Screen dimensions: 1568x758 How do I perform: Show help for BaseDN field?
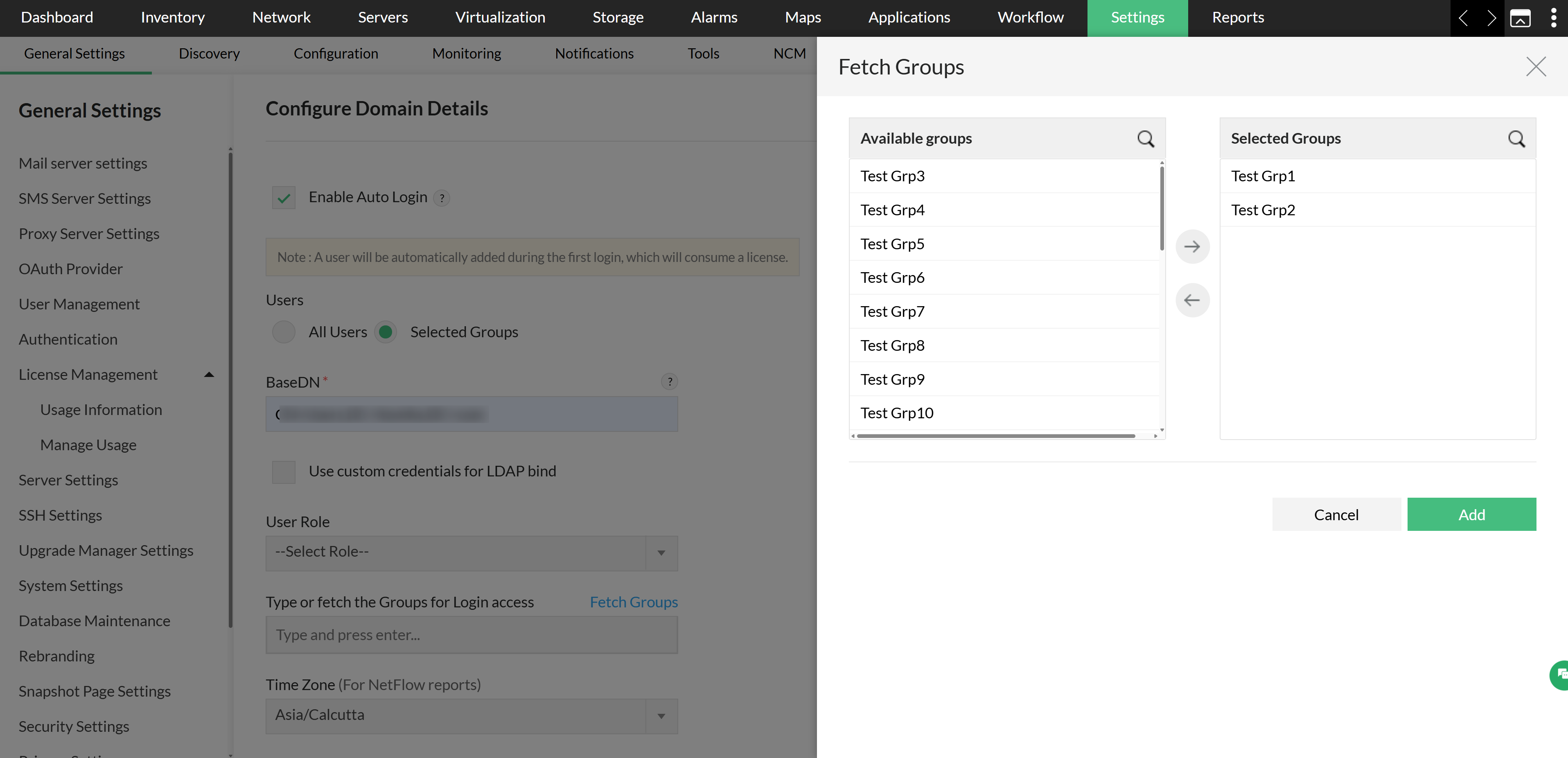pos(670,382)
